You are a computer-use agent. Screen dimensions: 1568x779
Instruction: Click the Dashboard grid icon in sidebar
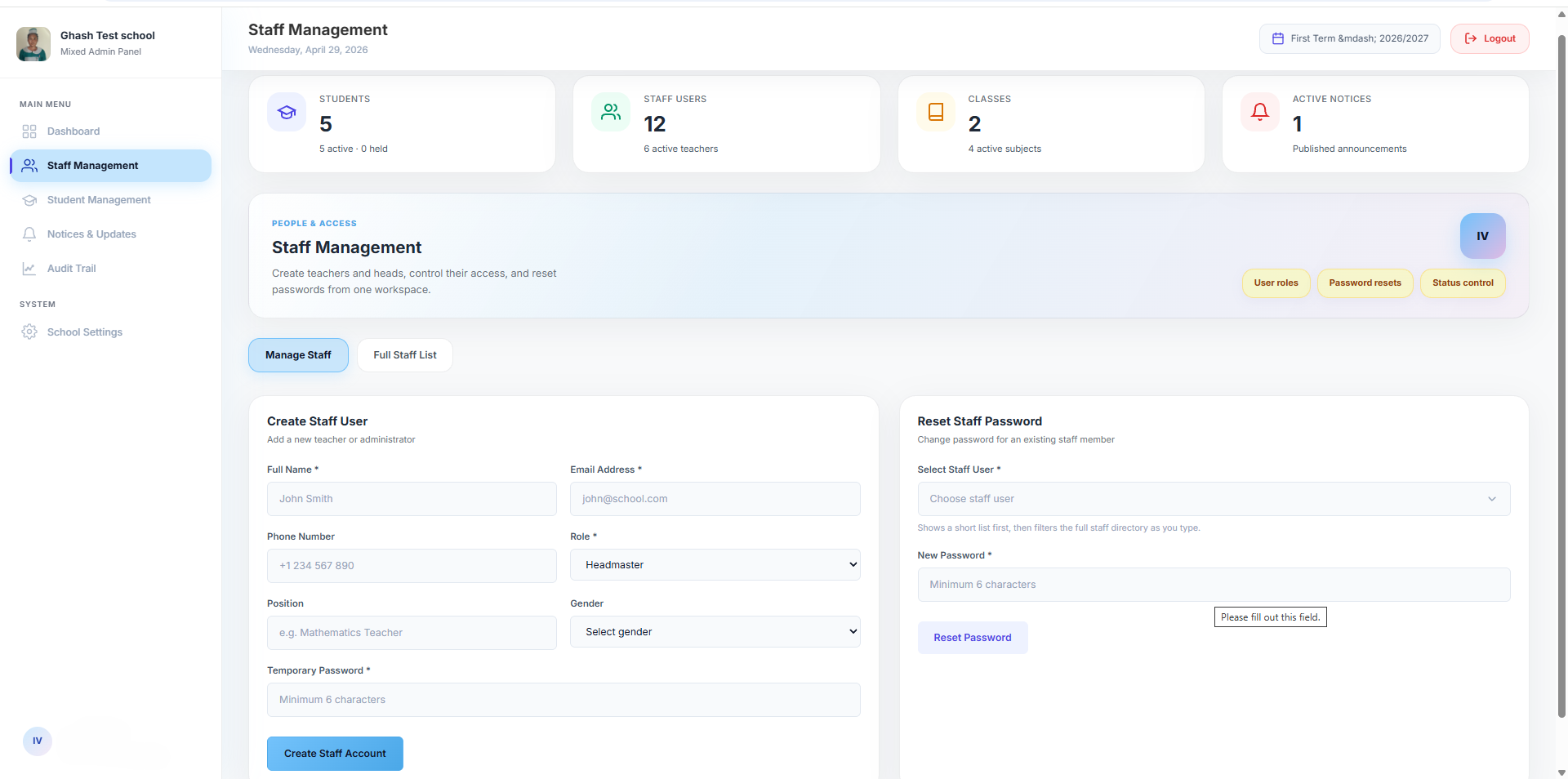click(x=29, y=131)
